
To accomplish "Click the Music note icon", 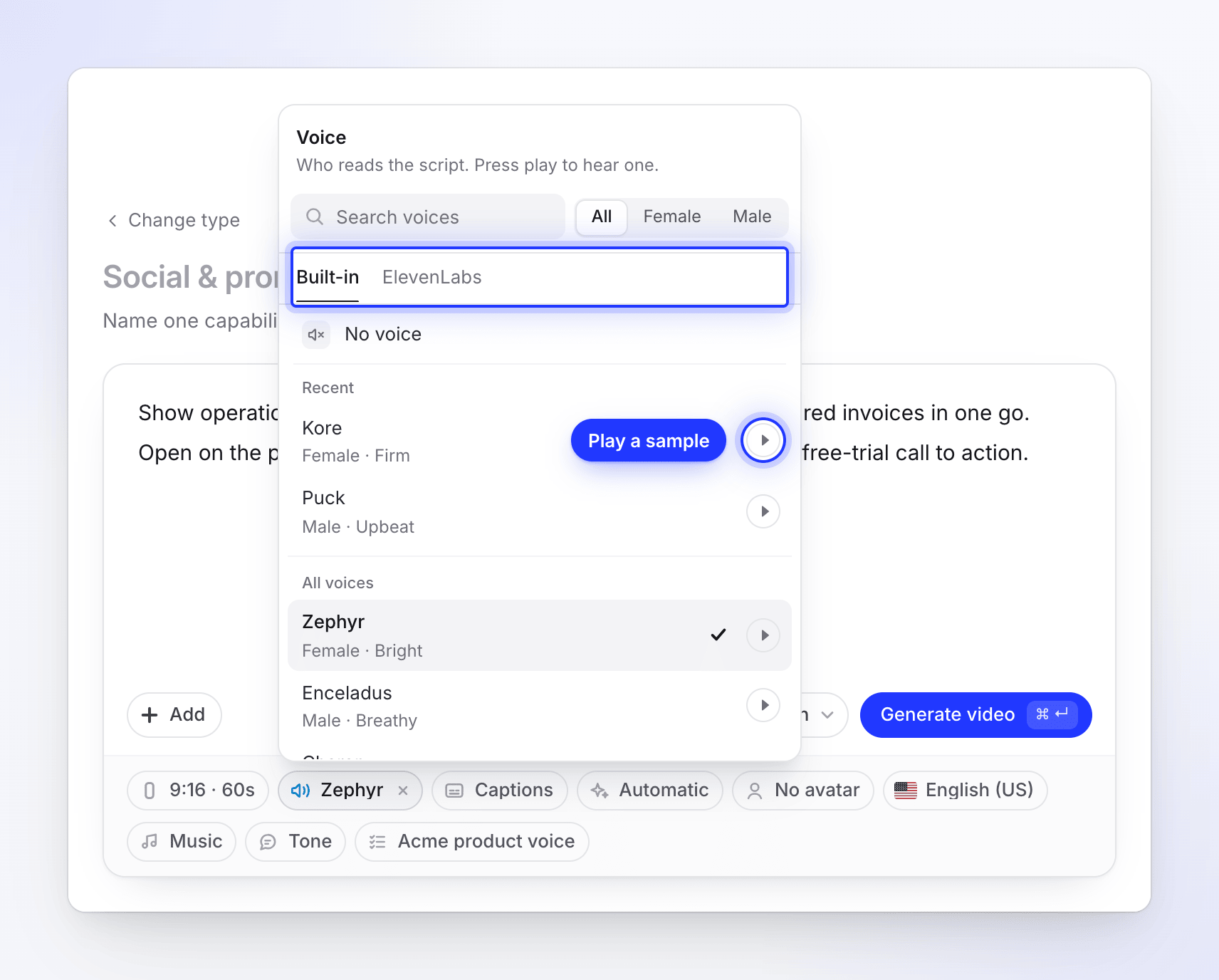I will click(x=150, y=842).
